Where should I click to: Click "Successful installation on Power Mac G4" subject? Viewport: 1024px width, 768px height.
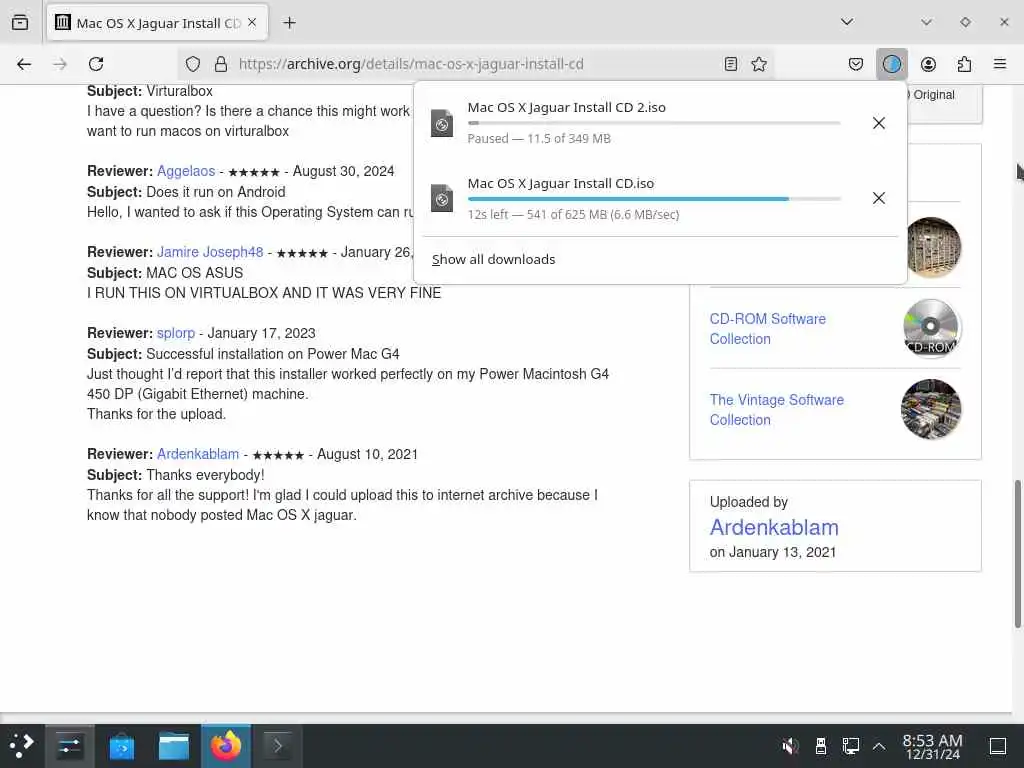pos(273,354)
